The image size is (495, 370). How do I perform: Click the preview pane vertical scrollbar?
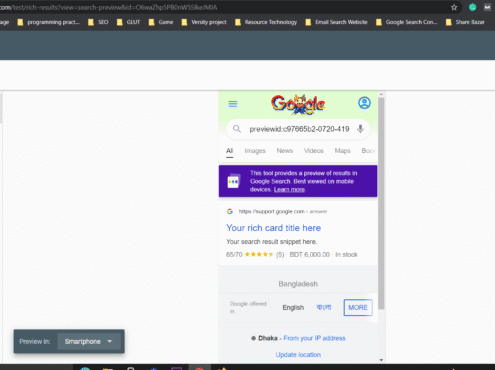click(381, 203)
